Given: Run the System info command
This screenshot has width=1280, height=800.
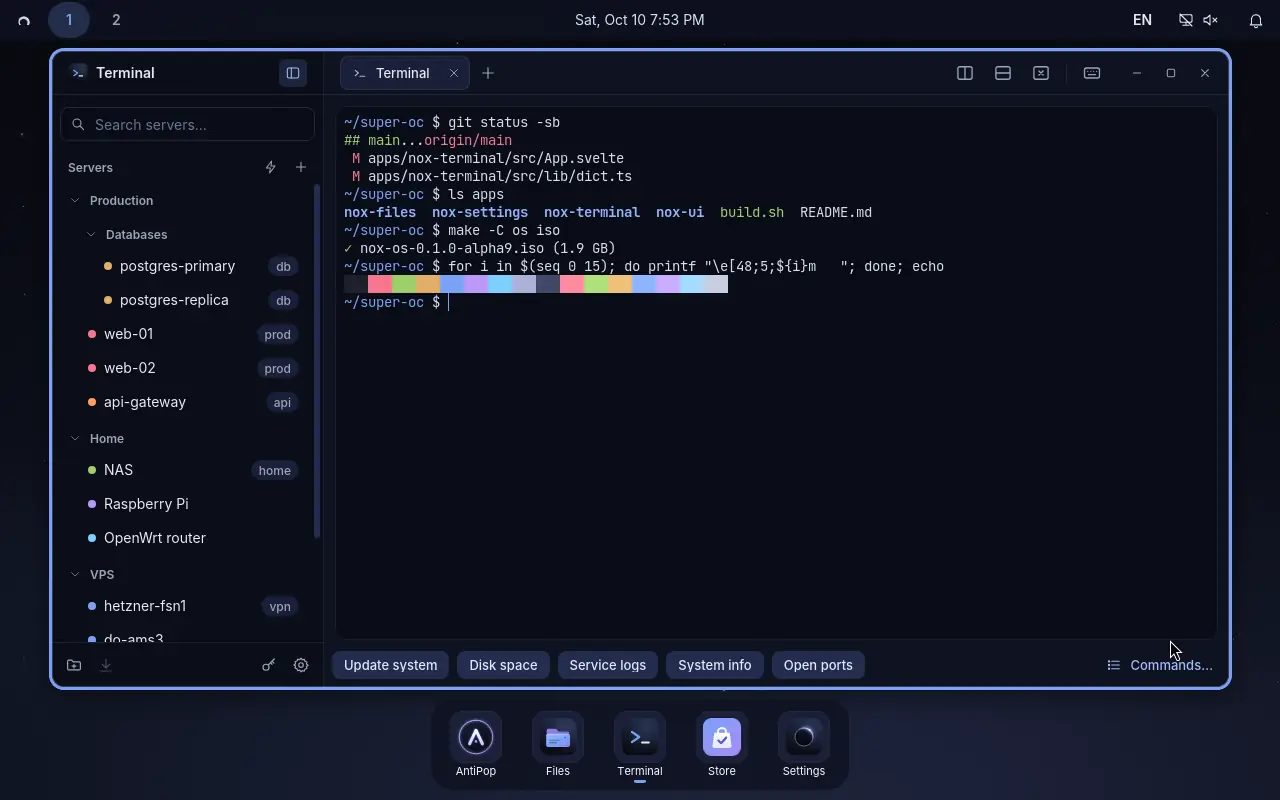Looking at the screenshot, I should coord(715,665).
